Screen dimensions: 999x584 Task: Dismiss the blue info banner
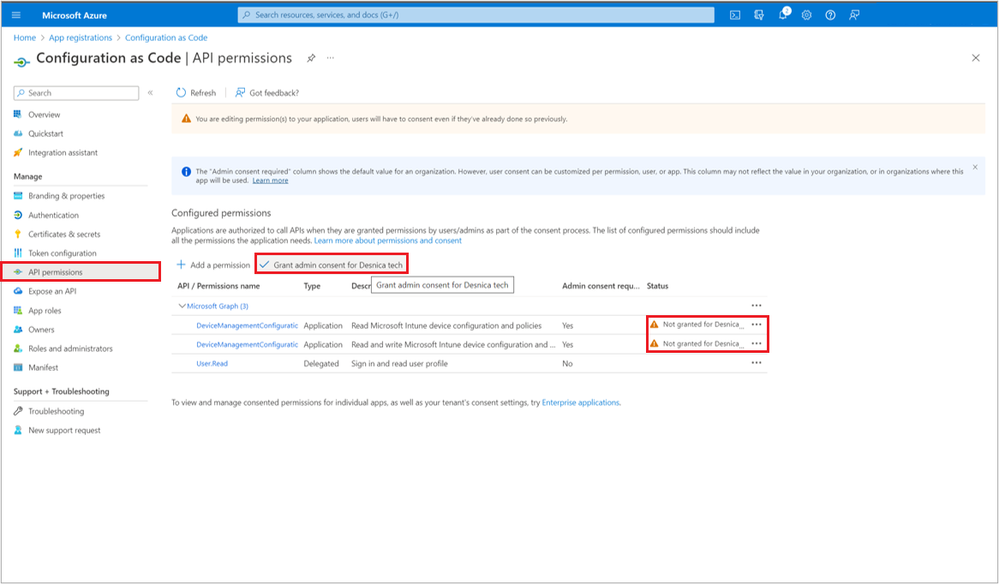coord(975,167)
